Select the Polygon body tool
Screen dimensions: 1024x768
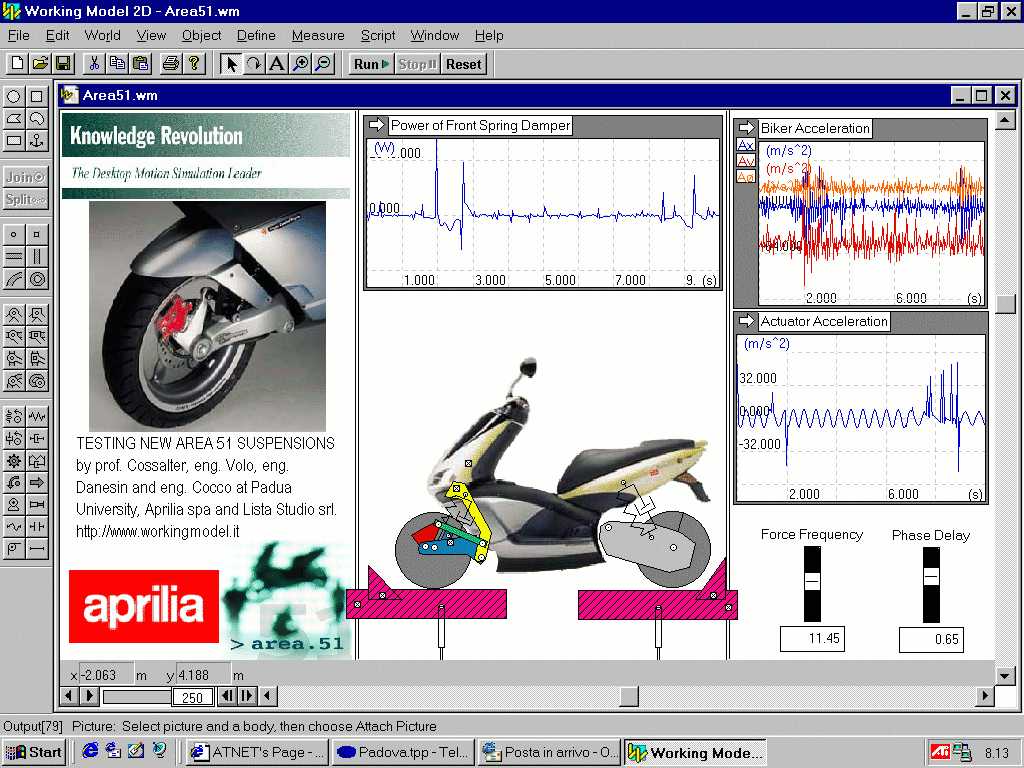(x=13, y=118)
